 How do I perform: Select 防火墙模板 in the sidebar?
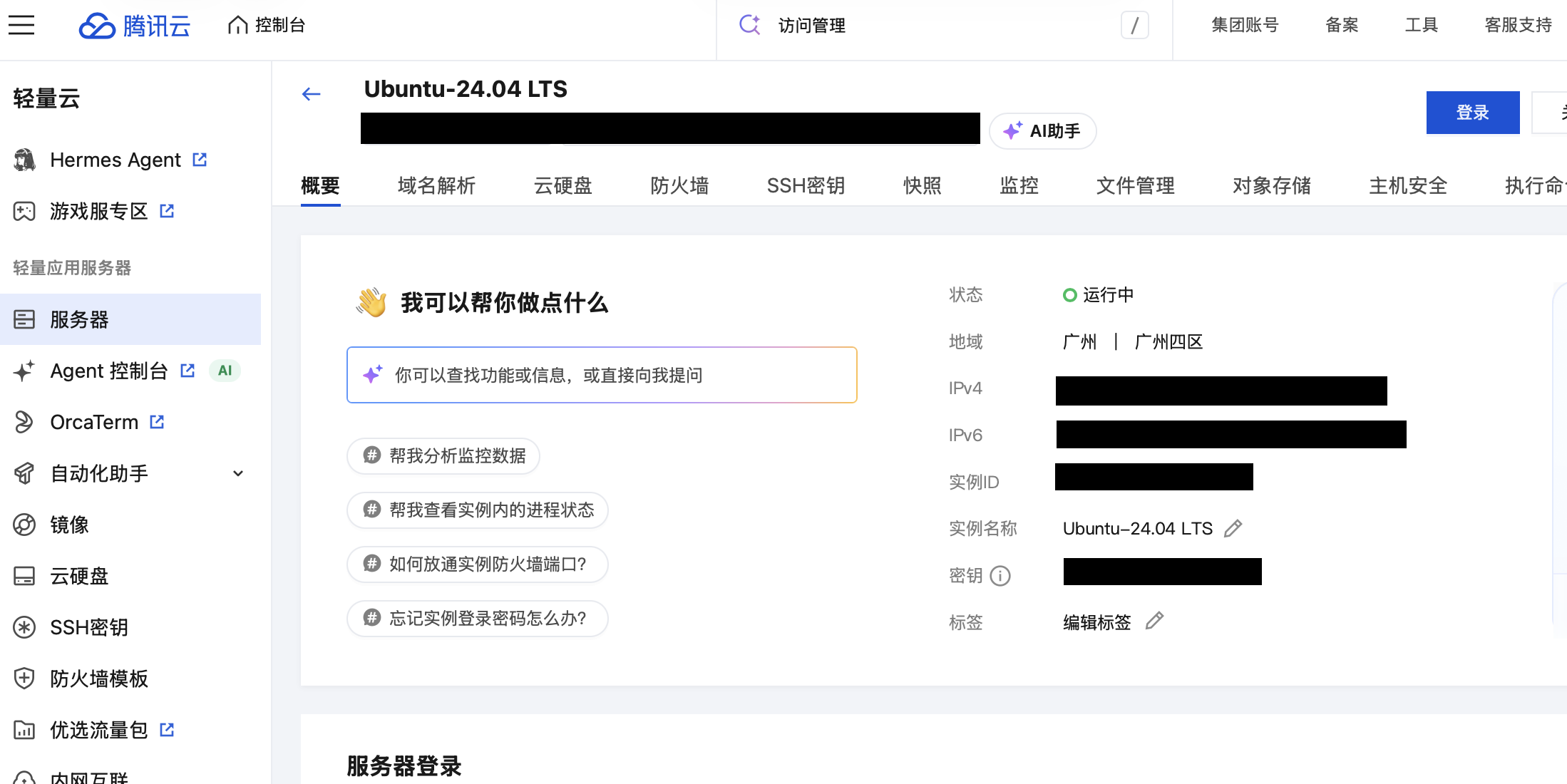[x=130, y=679]
